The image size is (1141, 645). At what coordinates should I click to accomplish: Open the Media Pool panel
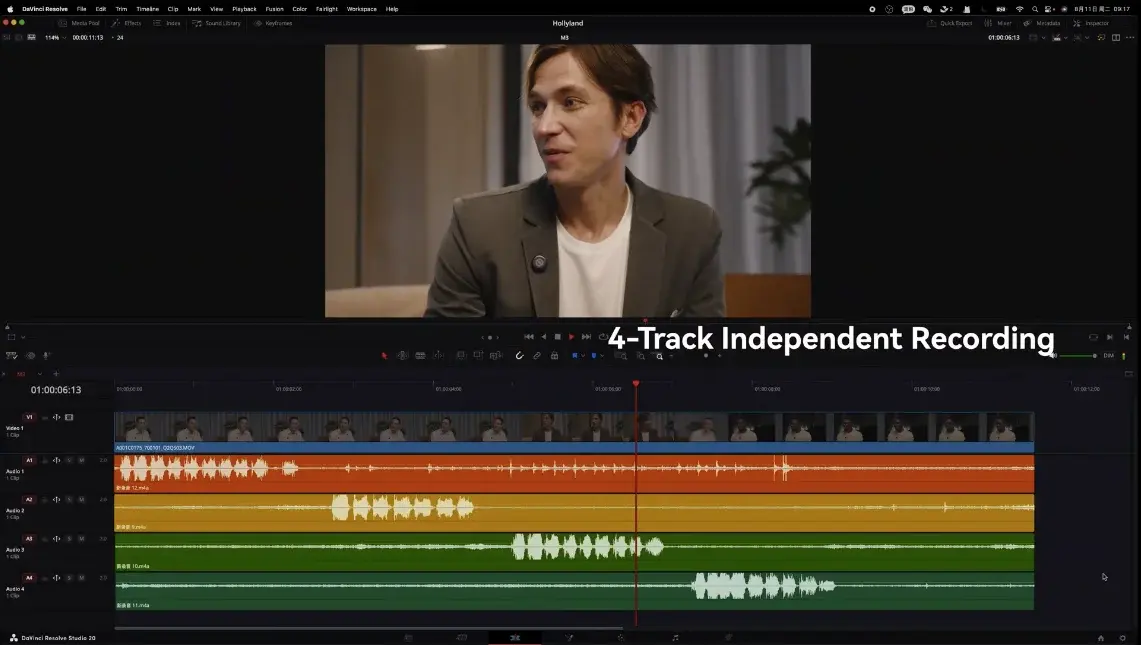coord(79,23)
